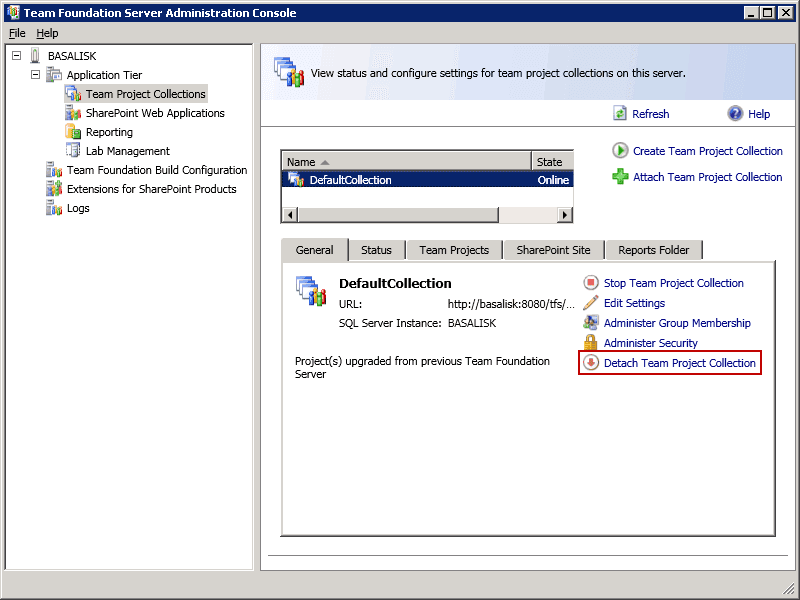Open the File menu
This screenshot has height=600, width=800.
pos(17,33)
